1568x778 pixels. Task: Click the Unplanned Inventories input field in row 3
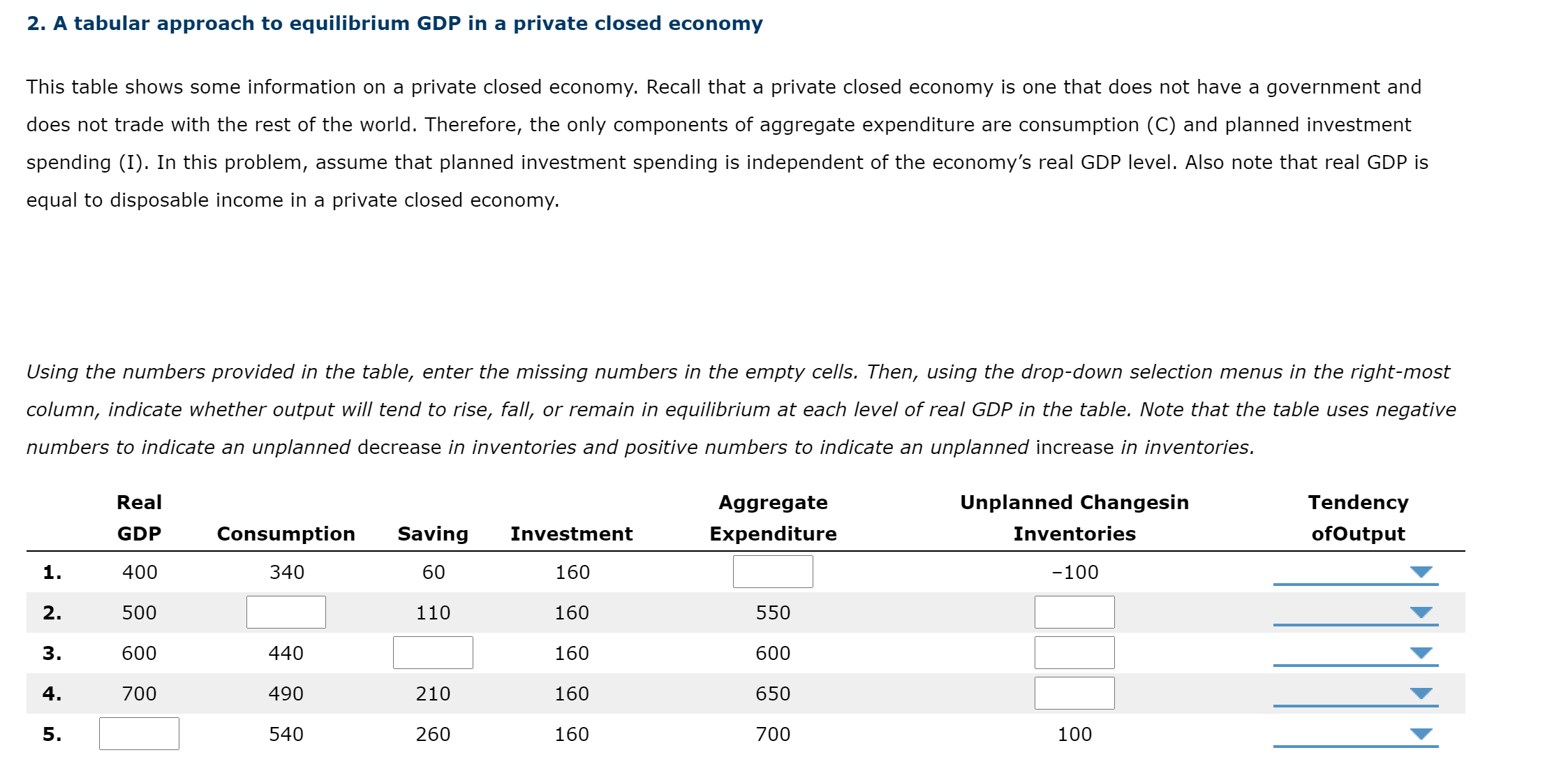(1074, 652)
